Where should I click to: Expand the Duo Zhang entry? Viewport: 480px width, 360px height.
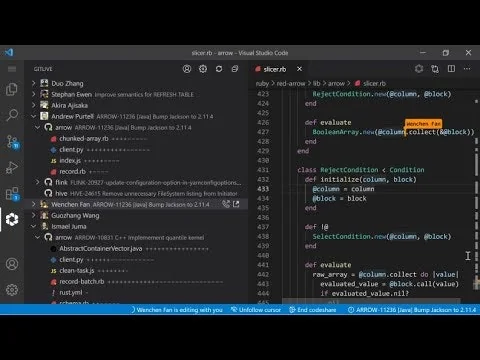pos(34,83)
